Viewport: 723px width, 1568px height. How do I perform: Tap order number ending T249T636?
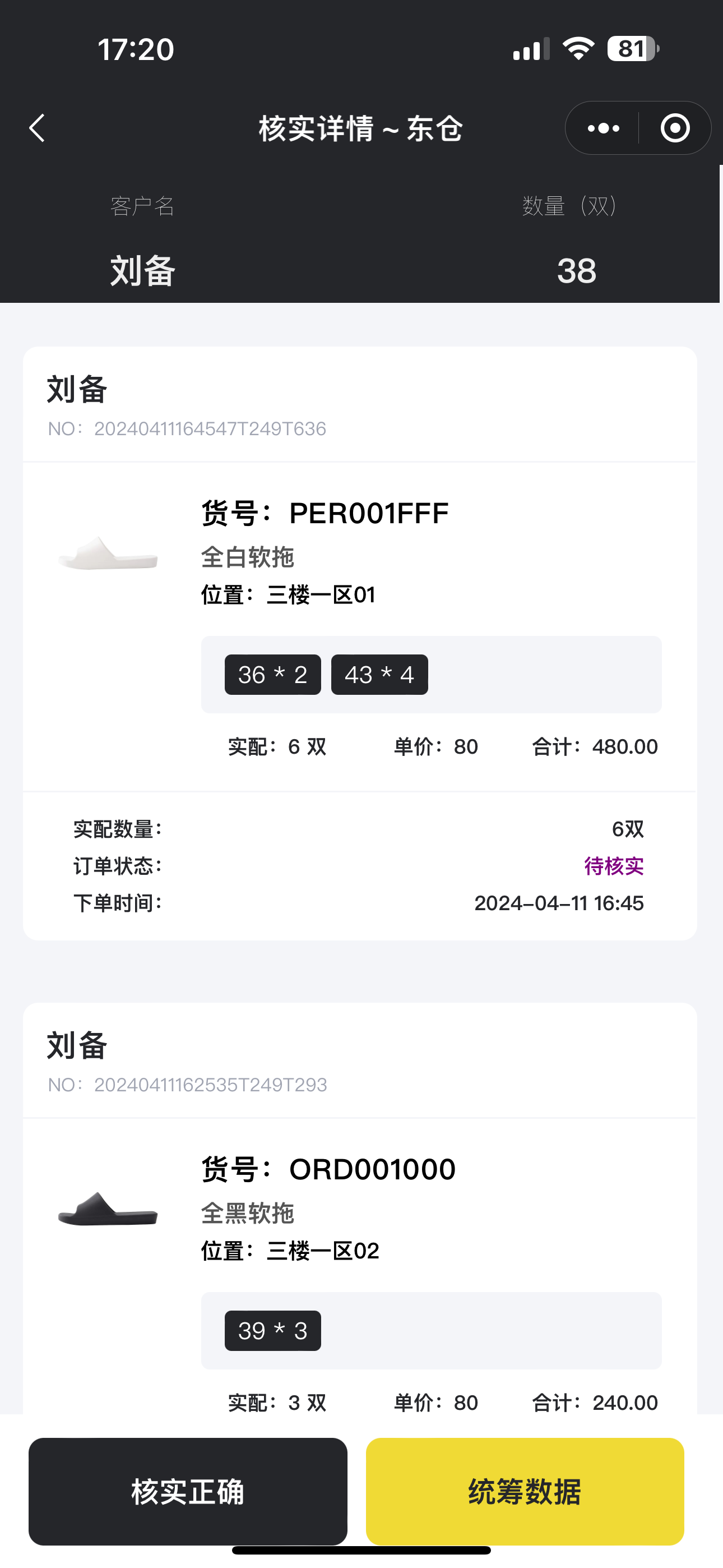[x=210, y=428]
